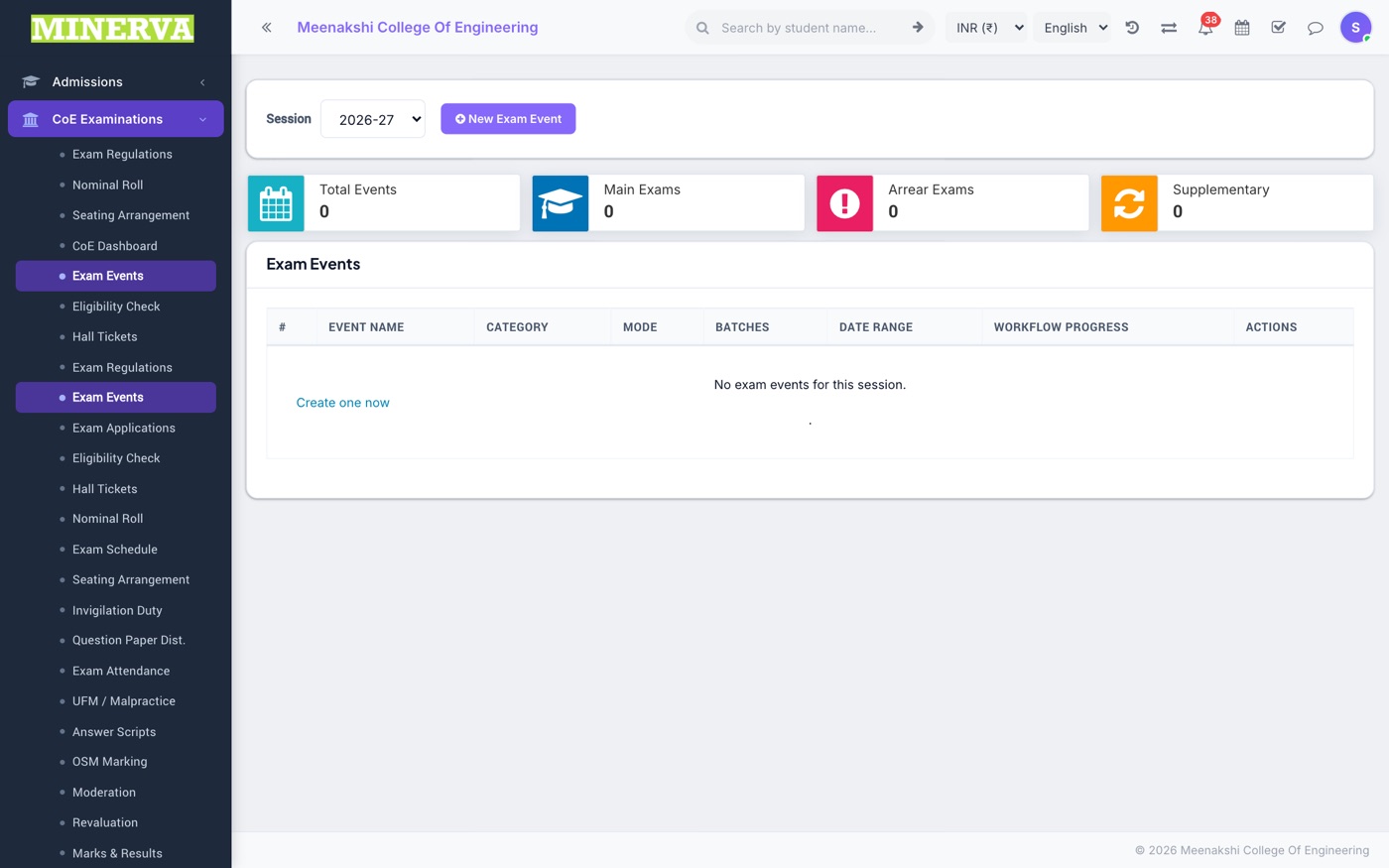The height and width of the screenshot is (868, 1389).
Task: Click the Meenakshi College Of Engineering header title
Action: click(418, 28)
